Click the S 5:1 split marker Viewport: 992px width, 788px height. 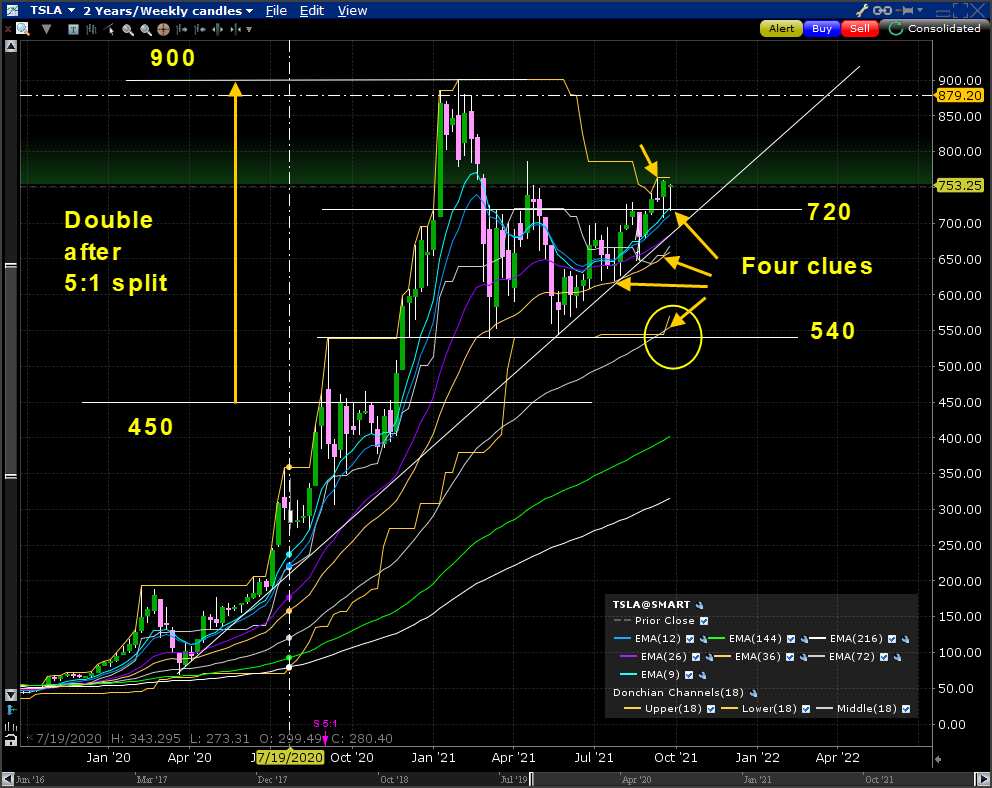[x=325, y=723]
